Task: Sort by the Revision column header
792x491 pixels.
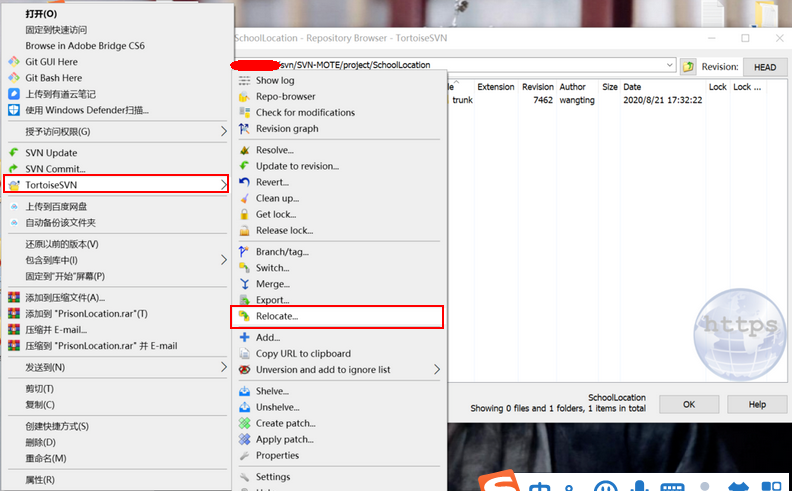Action: (538, 87)
